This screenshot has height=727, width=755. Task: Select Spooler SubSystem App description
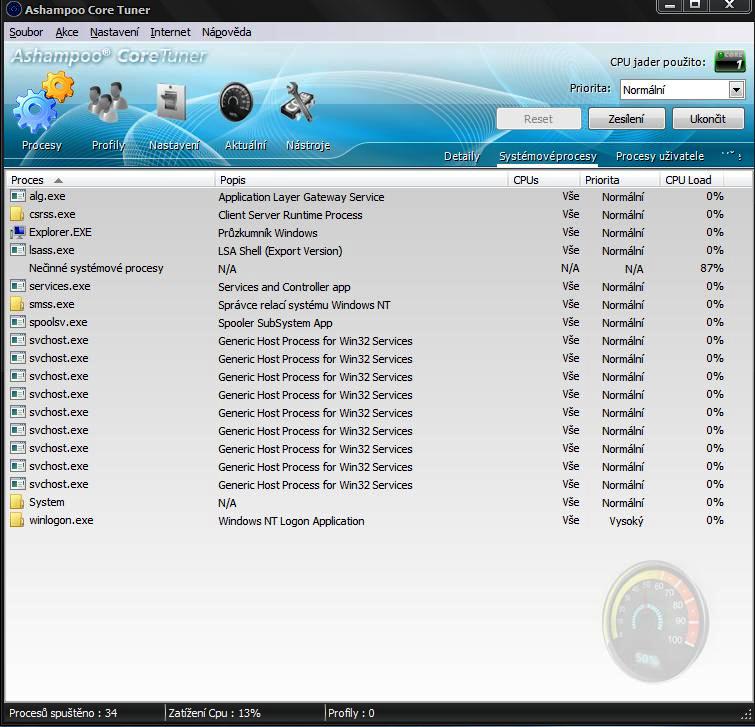pyautogui.click(x=275, y=323)
